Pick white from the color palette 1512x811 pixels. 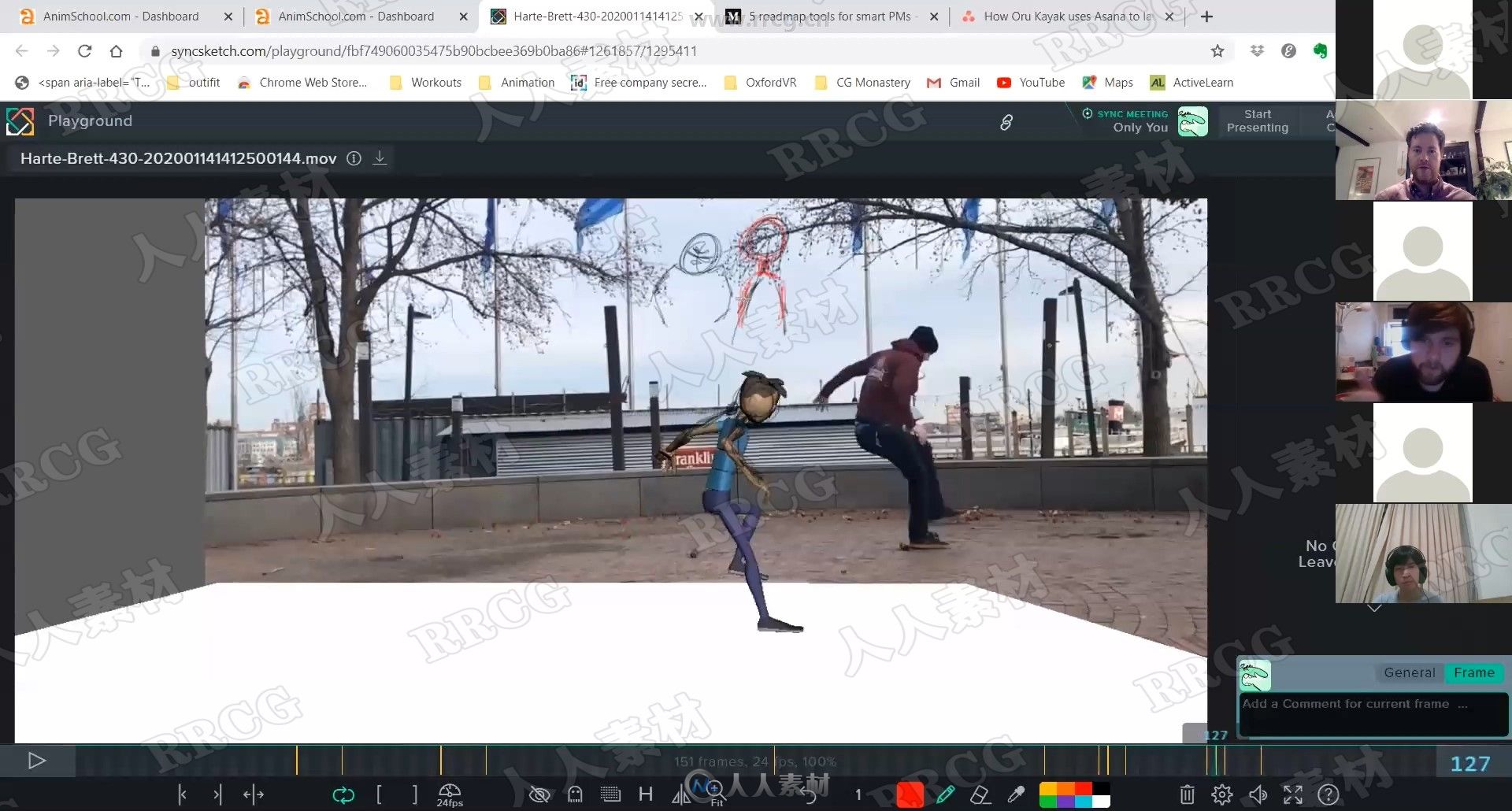tap(1102, 802)
